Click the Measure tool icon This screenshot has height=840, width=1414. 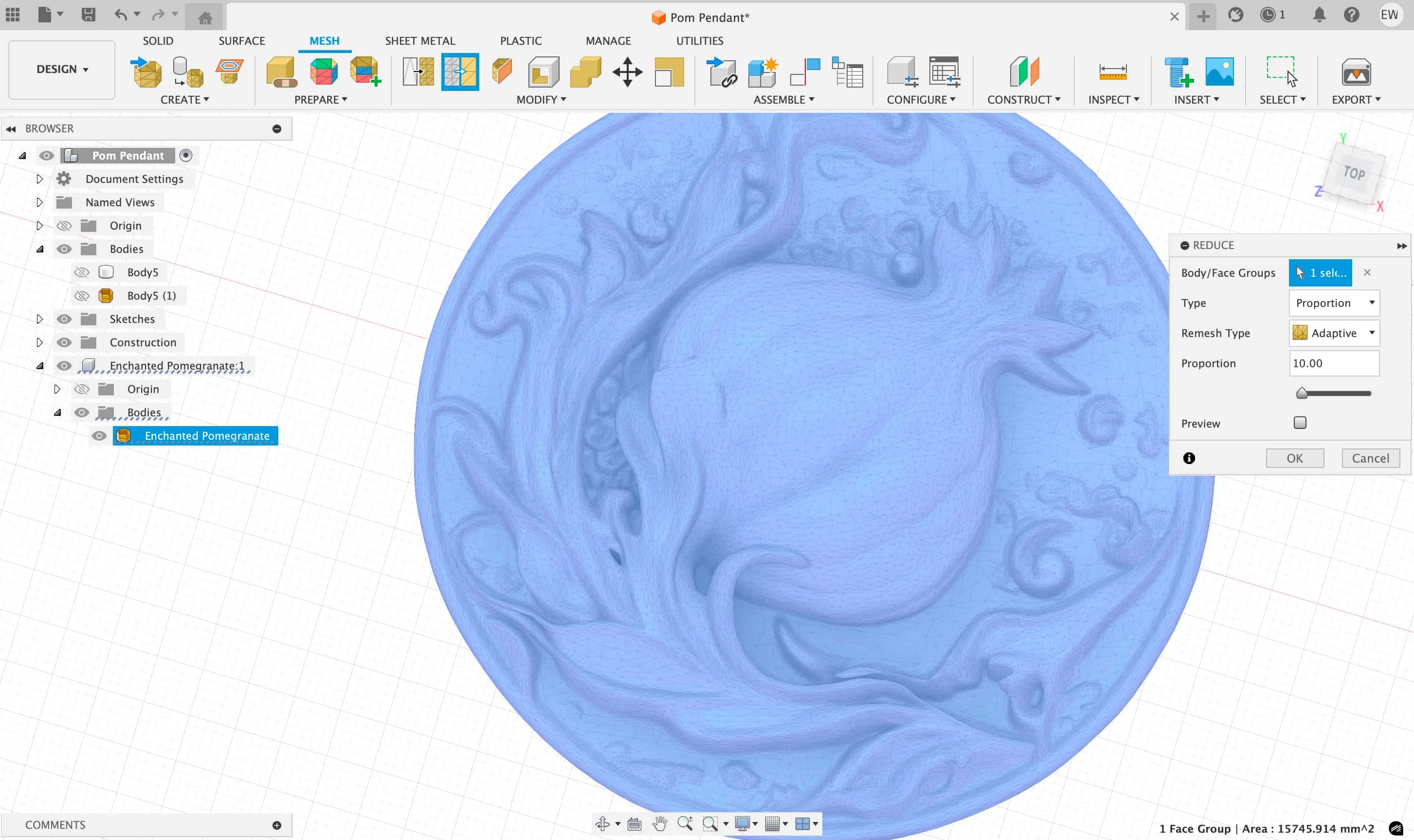[x=1112, y=72]
